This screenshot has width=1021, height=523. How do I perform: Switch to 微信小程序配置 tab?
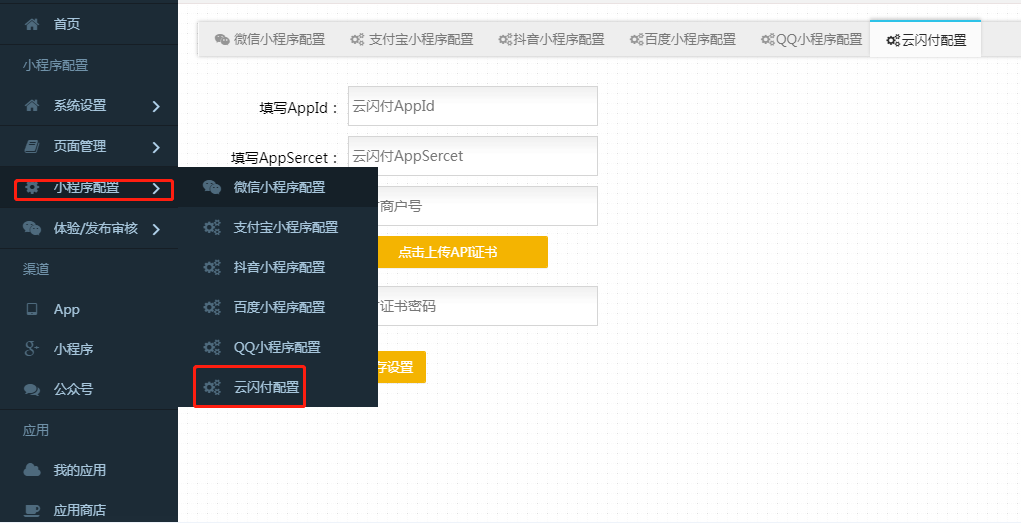(270, 39)
